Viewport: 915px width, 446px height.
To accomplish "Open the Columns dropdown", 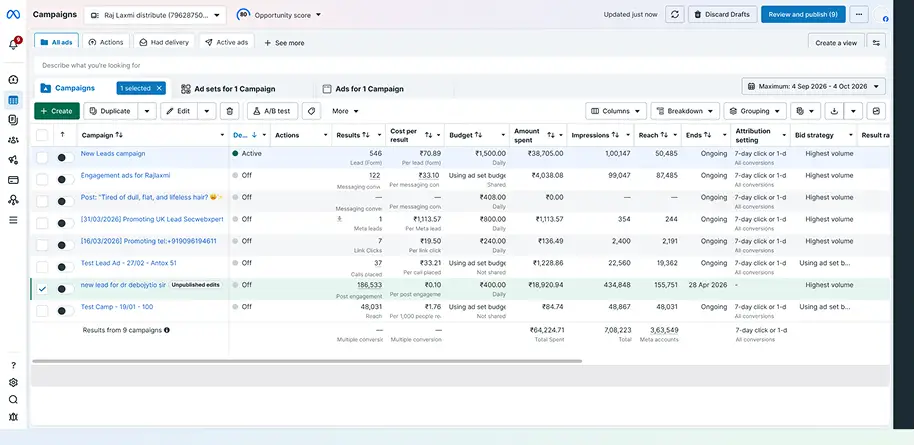I will 616,111.
